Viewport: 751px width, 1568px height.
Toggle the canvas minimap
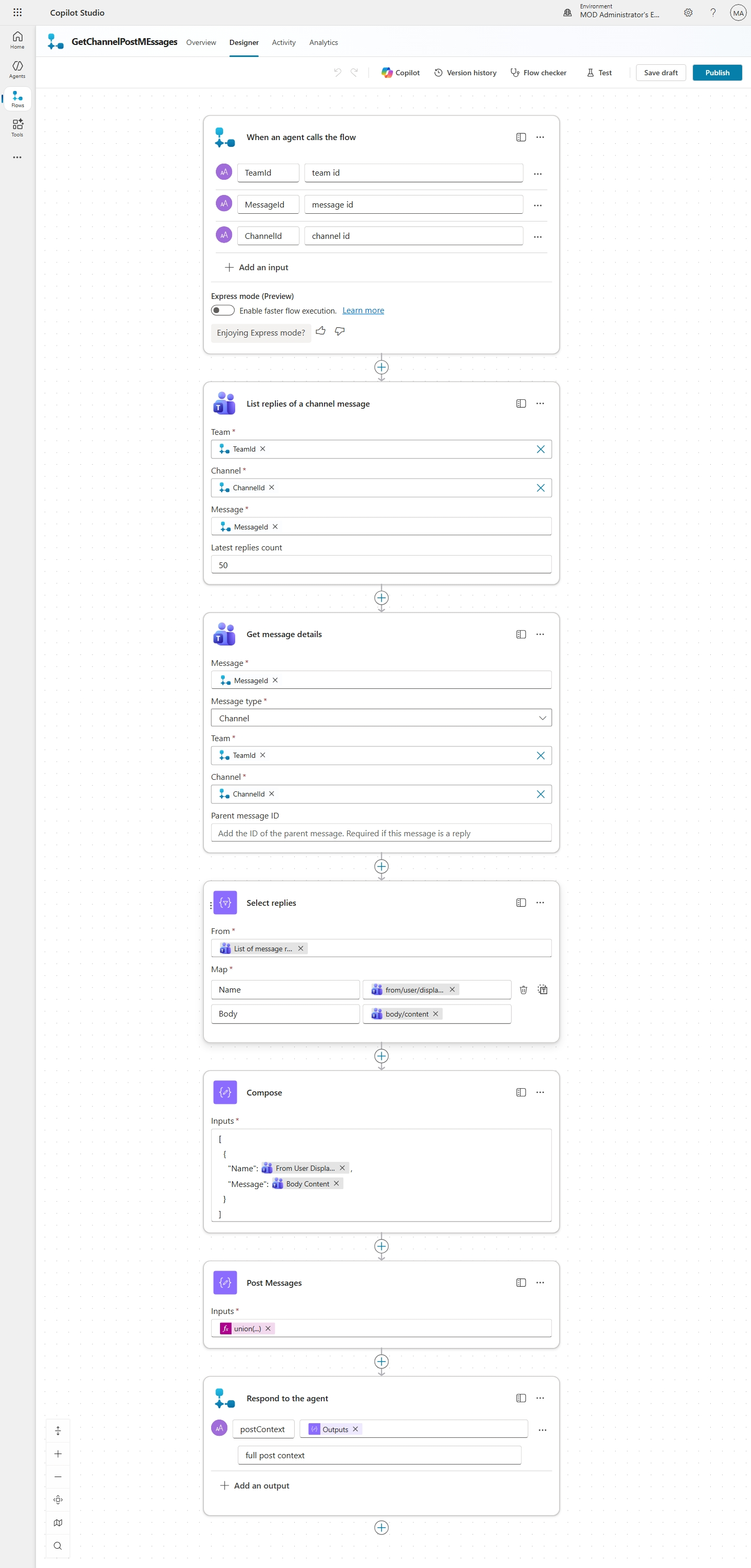pos(58,1523)
